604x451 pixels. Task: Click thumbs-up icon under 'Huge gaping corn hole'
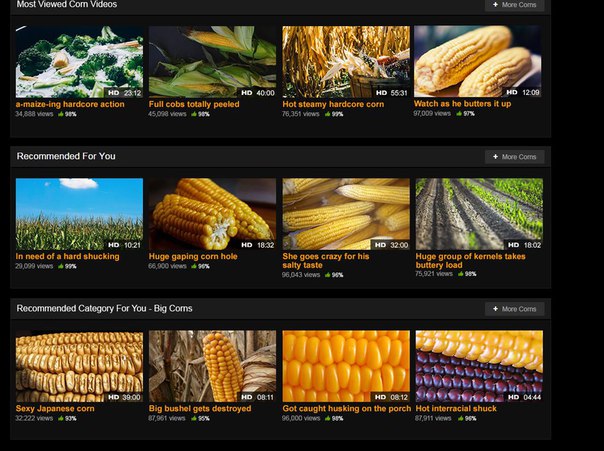[194, 266]
